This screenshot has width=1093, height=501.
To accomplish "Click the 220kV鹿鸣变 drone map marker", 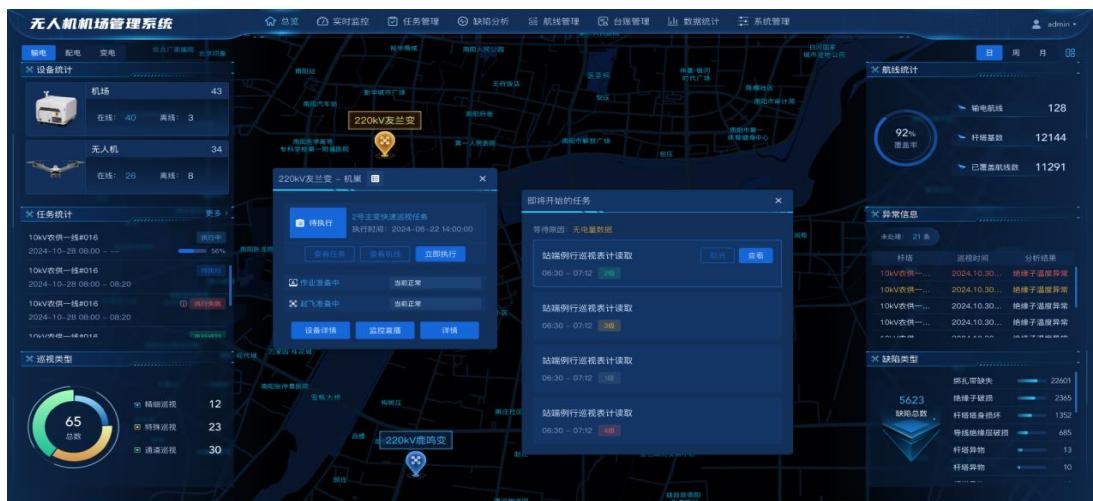I will pyautogui.click(x=415, y=462).
